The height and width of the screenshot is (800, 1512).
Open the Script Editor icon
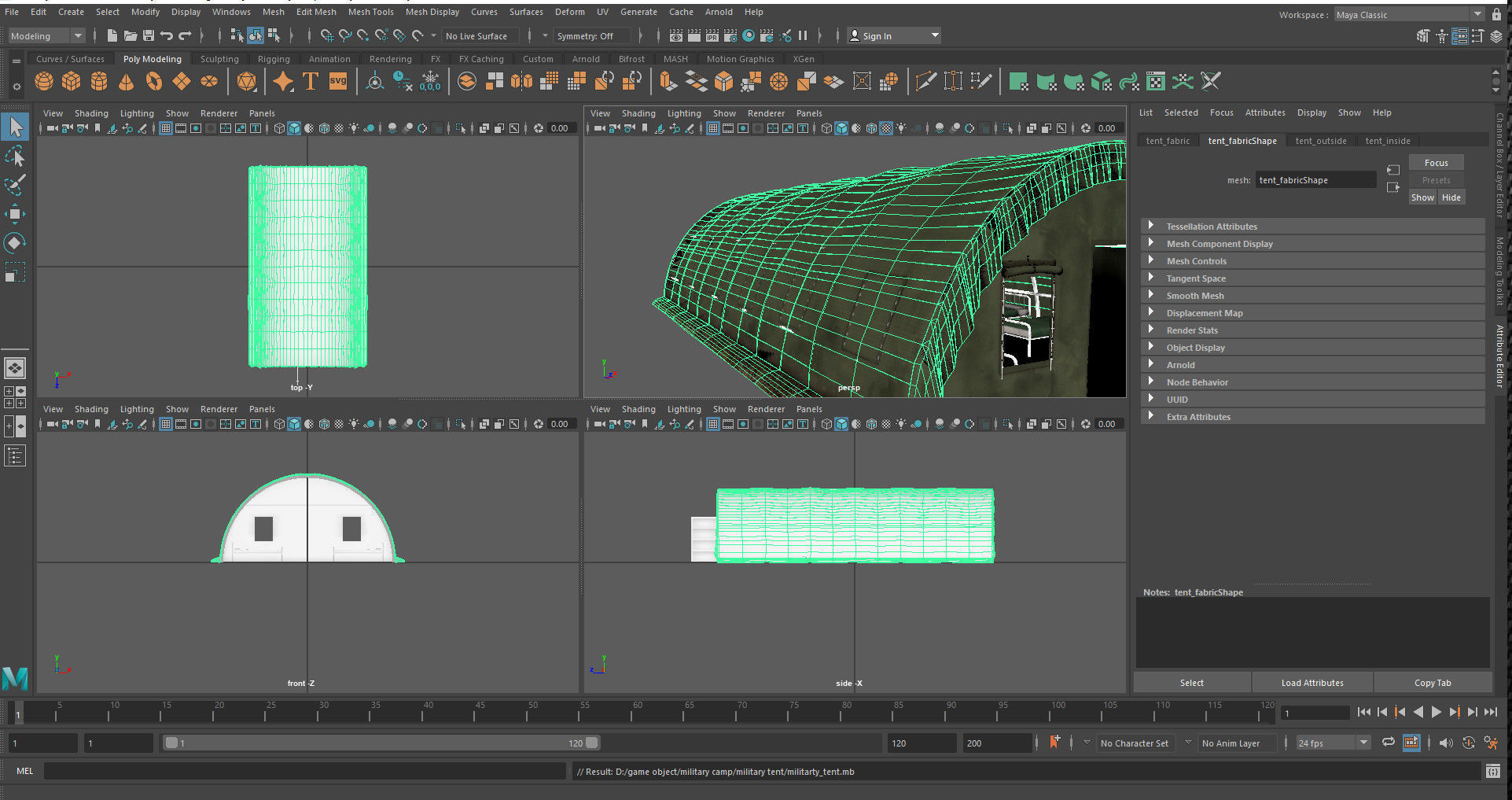pyautogui.click(x=1492, y=772)
